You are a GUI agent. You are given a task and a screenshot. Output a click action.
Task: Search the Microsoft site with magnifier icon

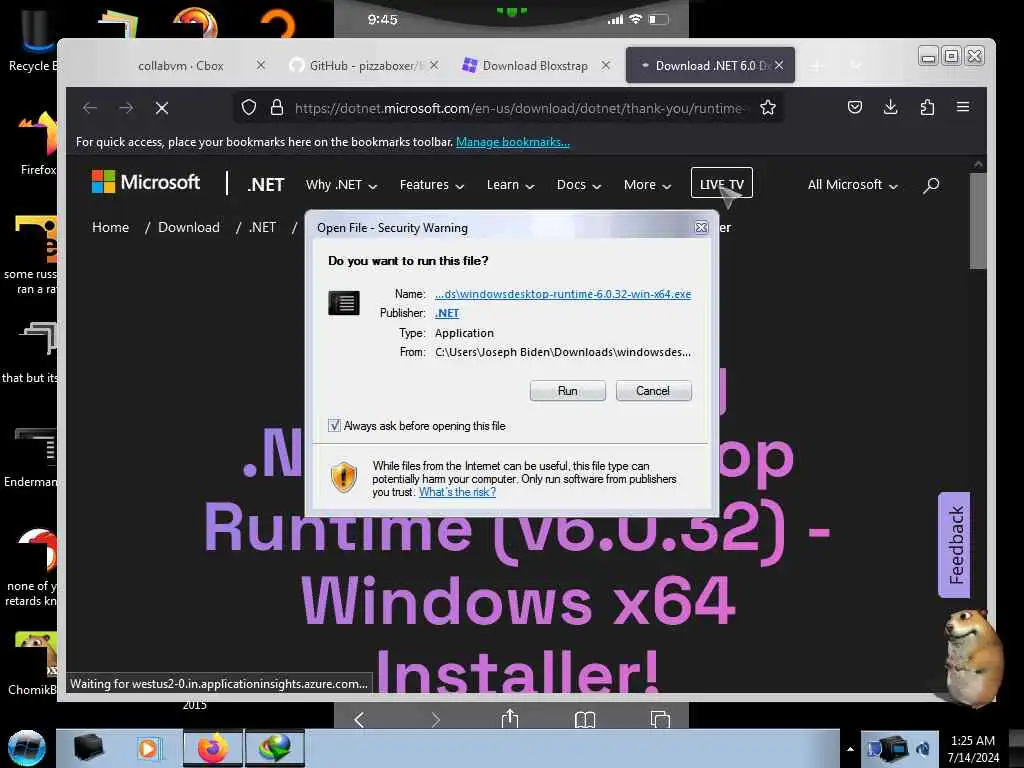tap(931, 185)
